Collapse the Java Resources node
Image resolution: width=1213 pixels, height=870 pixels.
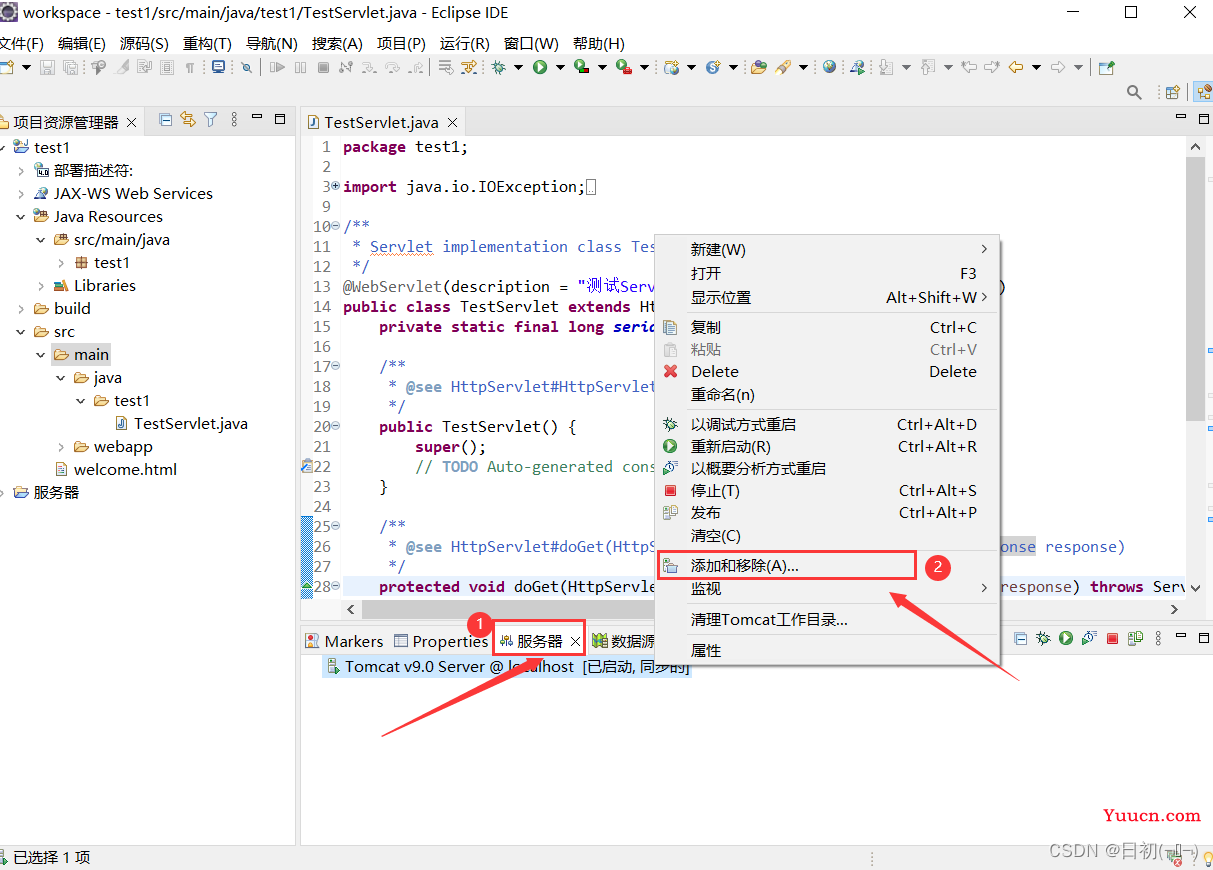point(21,217)
